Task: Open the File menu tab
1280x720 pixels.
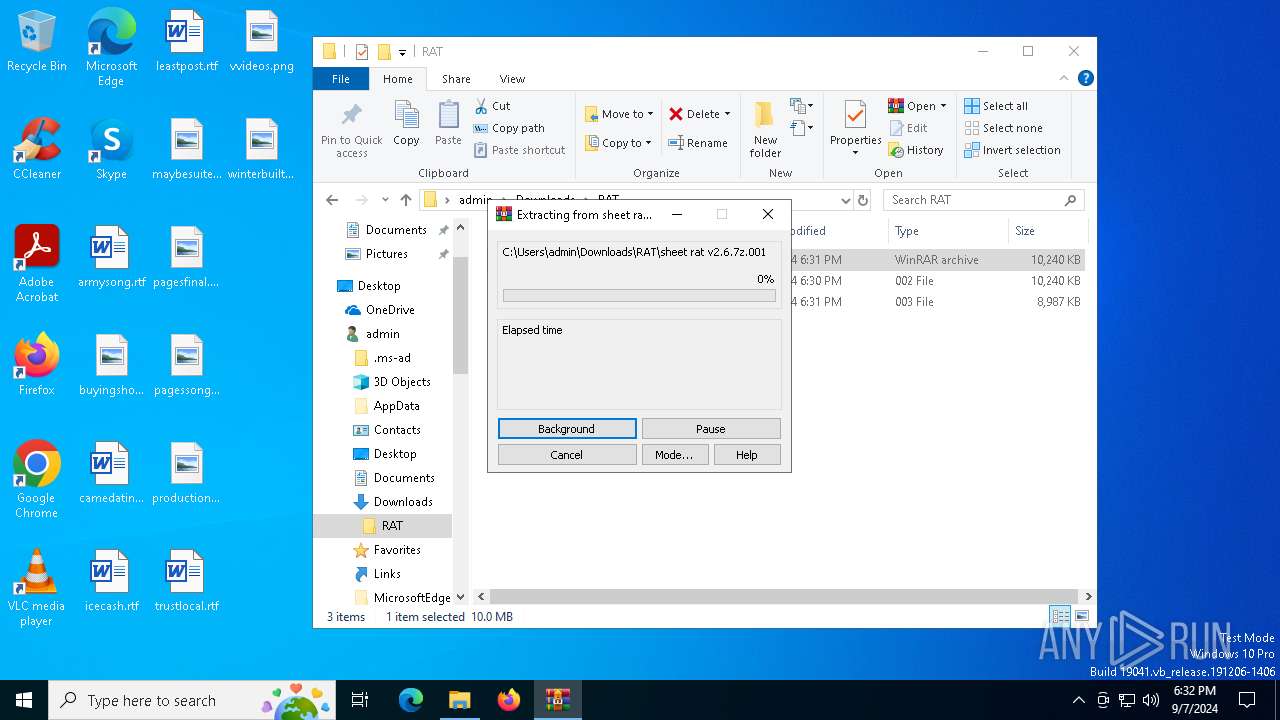Action: tap(341, 79)
